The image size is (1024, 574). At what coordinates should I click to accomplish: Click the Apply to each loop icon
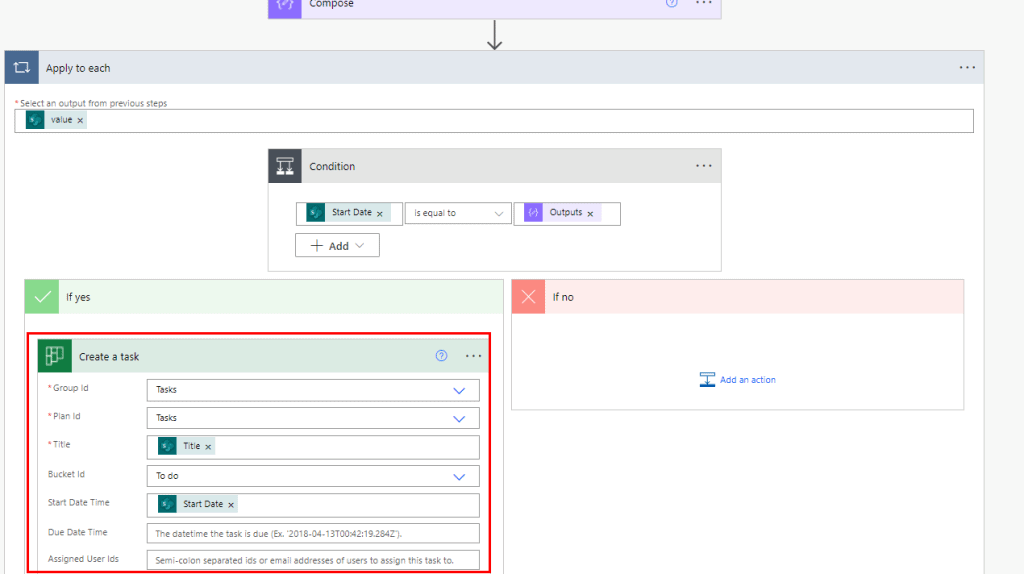point(22,67)
